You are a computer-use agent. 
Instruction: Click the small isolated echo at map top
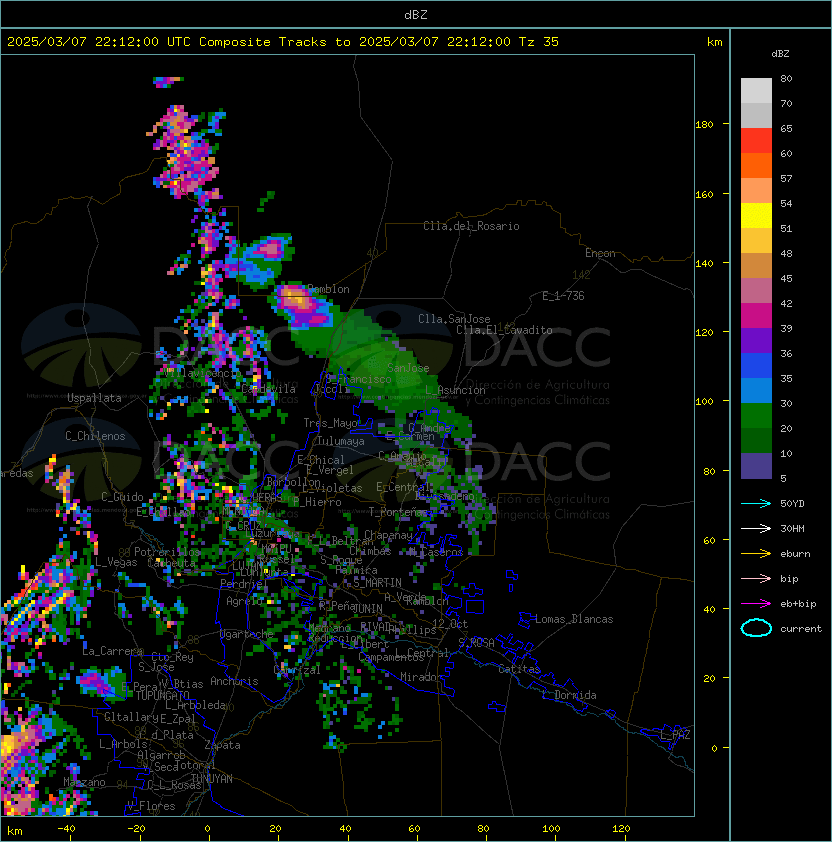167,82
